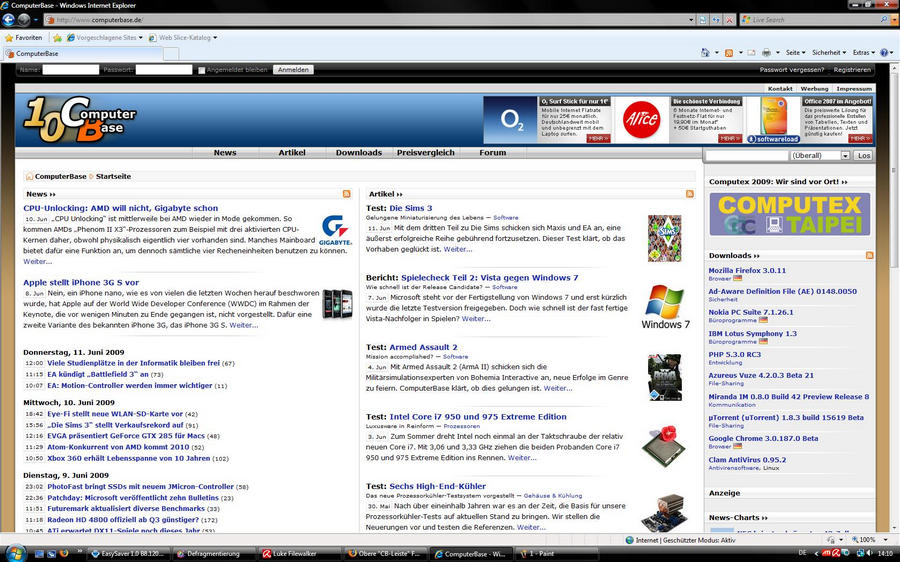Open the Seite menu dropdown
Viewport: 900px width, 562px height.
[x=795, y=53]
